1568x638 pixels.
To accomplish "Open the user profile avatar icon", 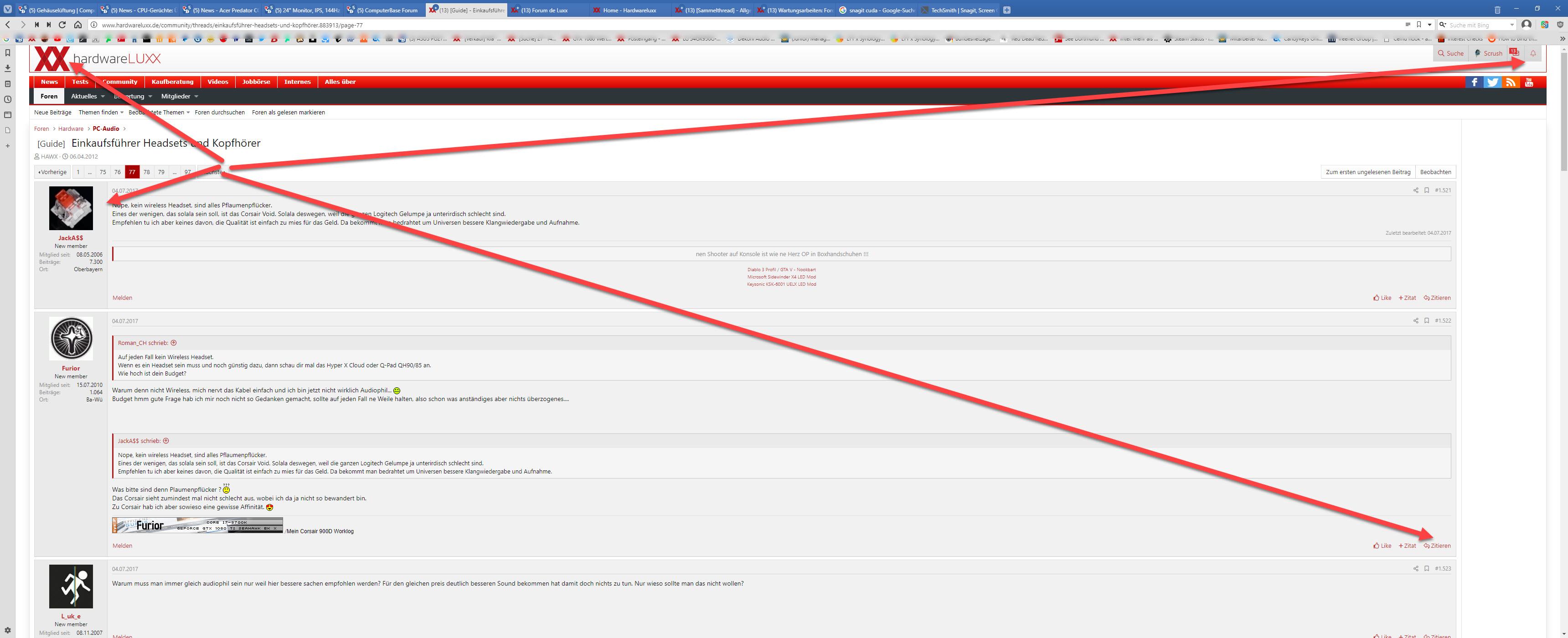I will click(x=1526, y=25).
